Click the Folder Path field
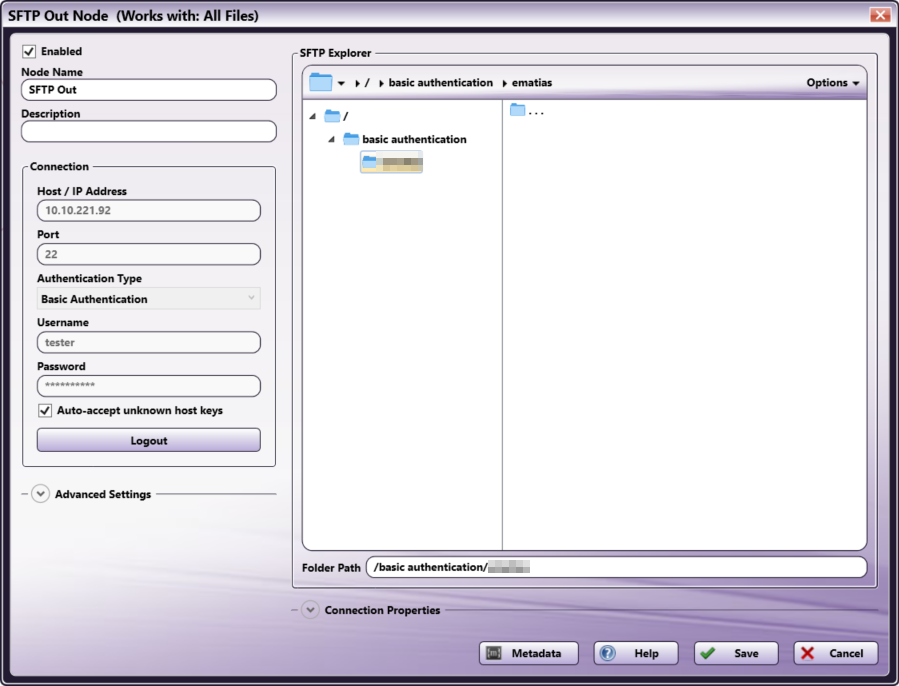 click(x=616, y=567)
